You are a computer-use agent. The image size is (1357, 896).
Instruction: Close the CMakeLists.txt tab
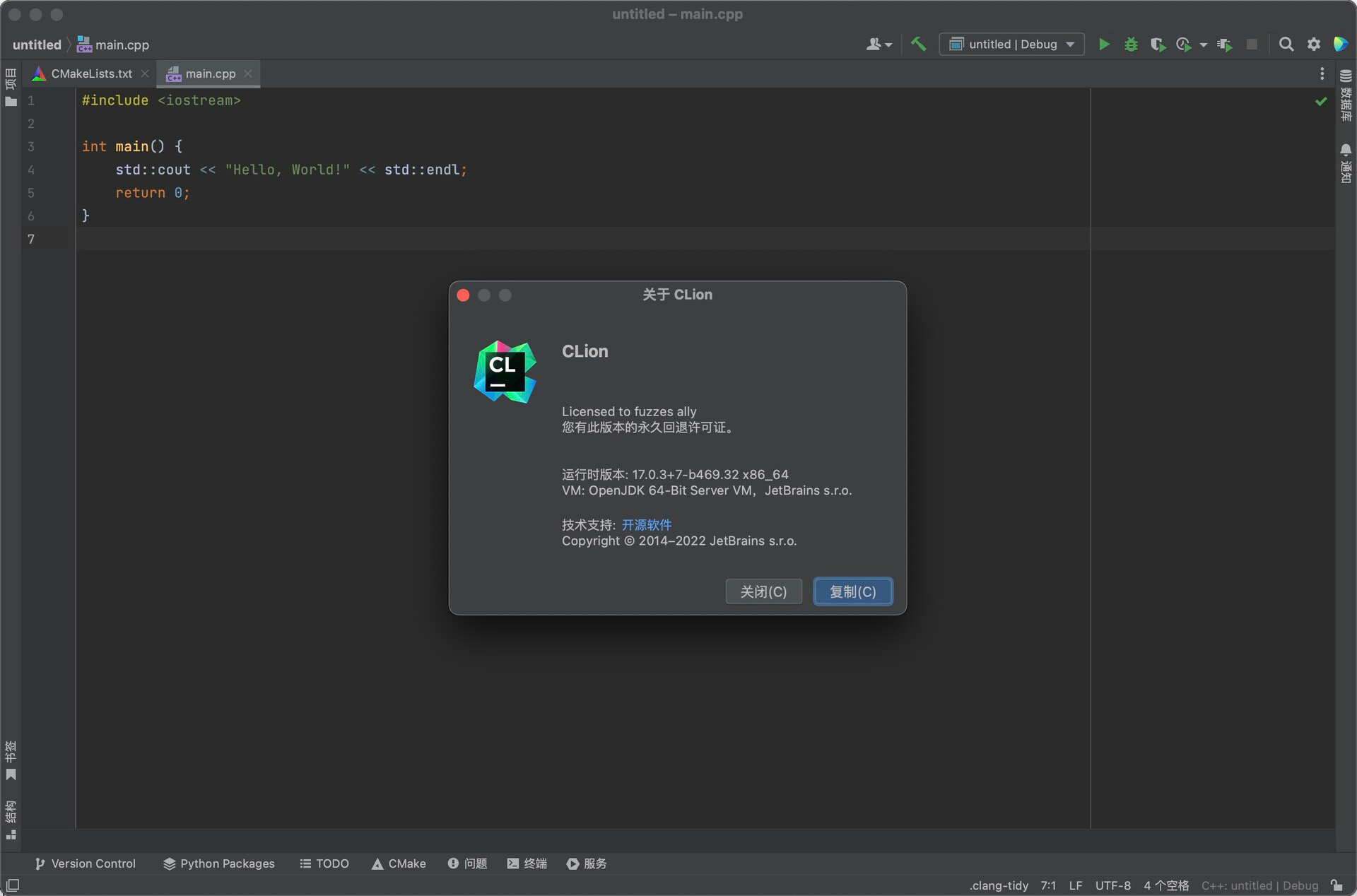click(x=145, y=73)
